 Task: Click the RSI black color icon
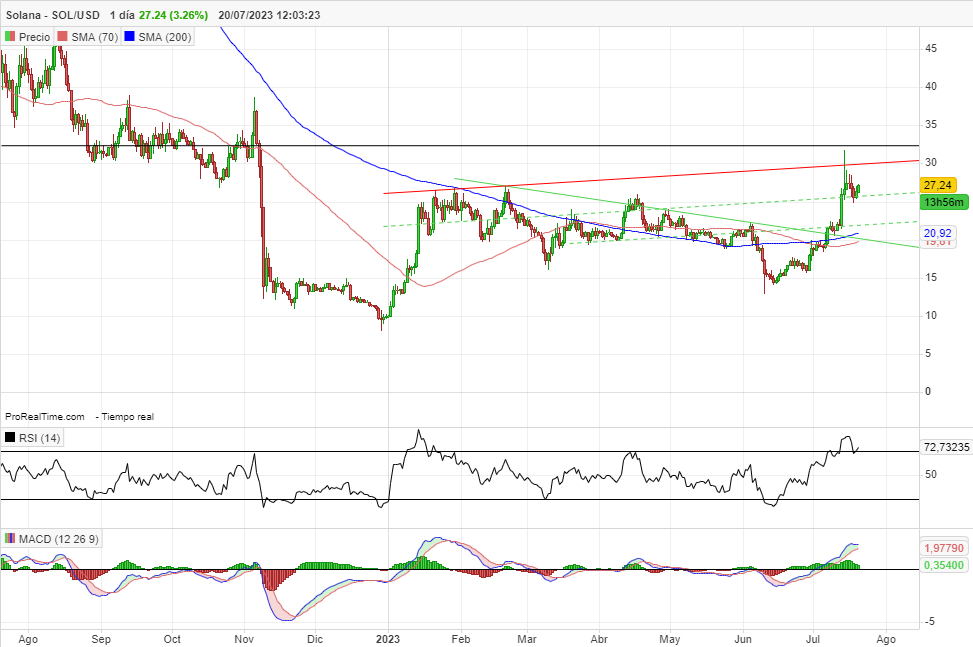(10, 437)
